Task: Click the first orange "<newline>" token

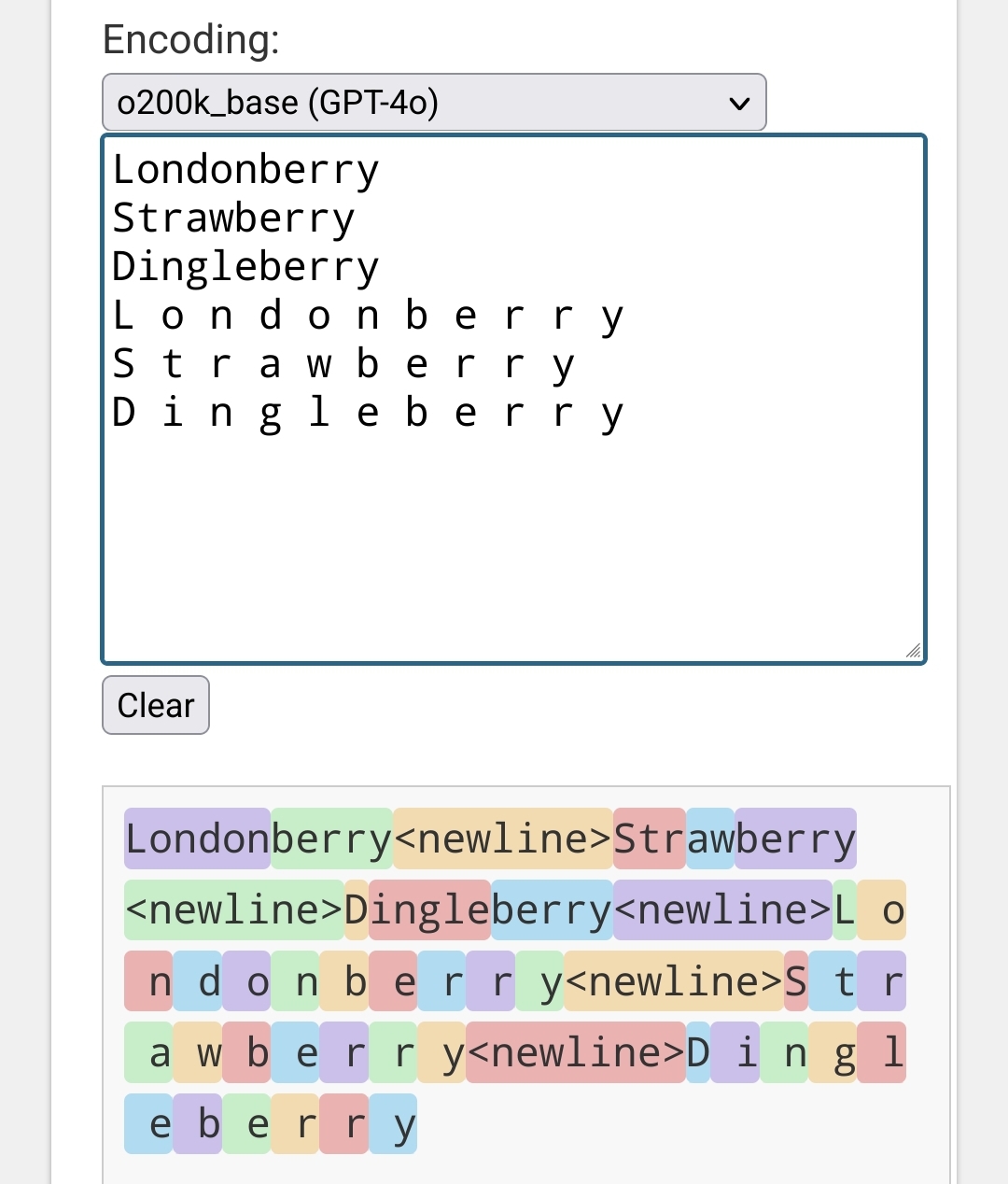Action: [503, 839]
